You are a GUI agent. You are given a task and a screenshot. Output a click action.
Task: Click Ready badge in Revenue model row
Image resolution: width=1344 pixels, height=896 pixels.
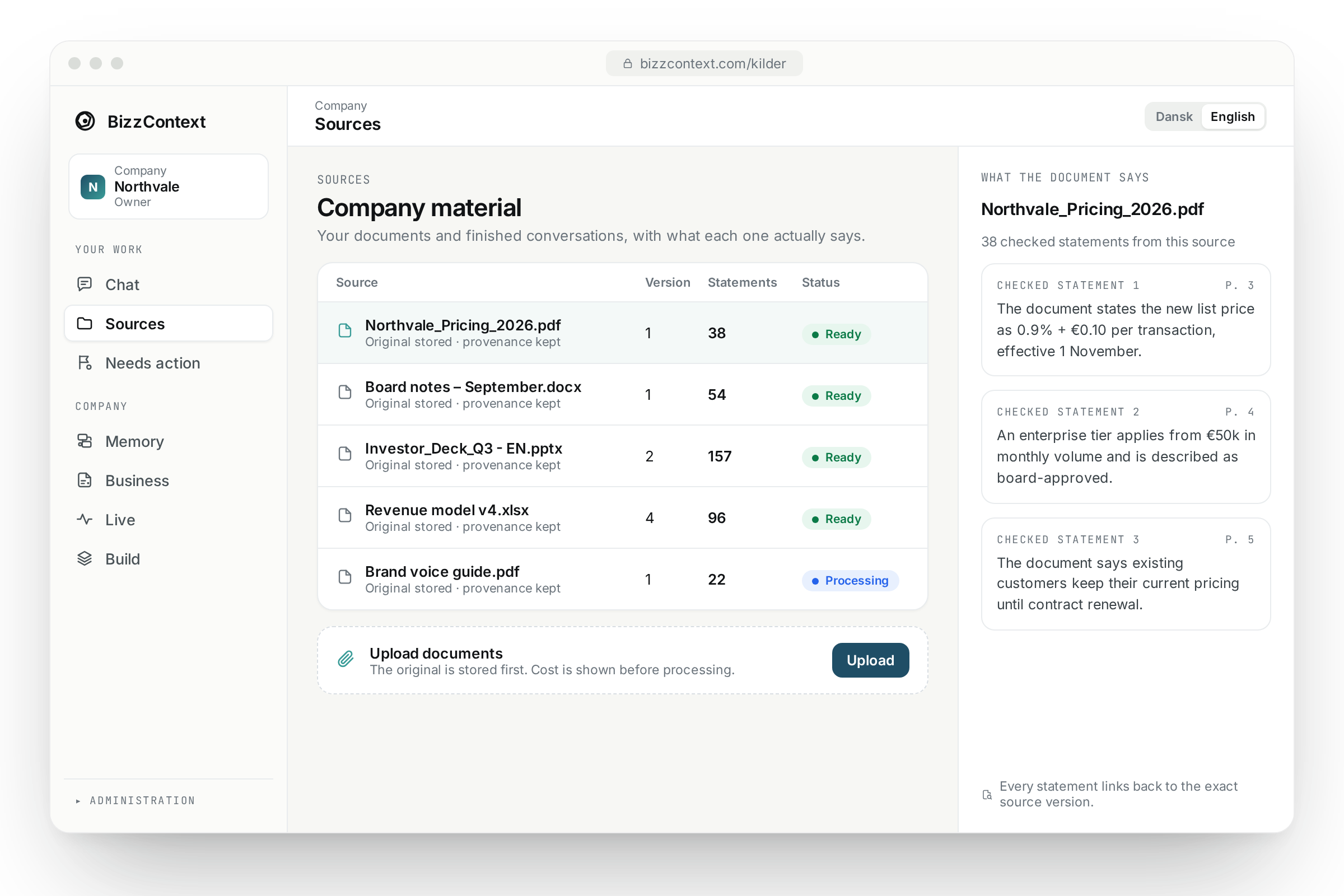click(836, 519)
